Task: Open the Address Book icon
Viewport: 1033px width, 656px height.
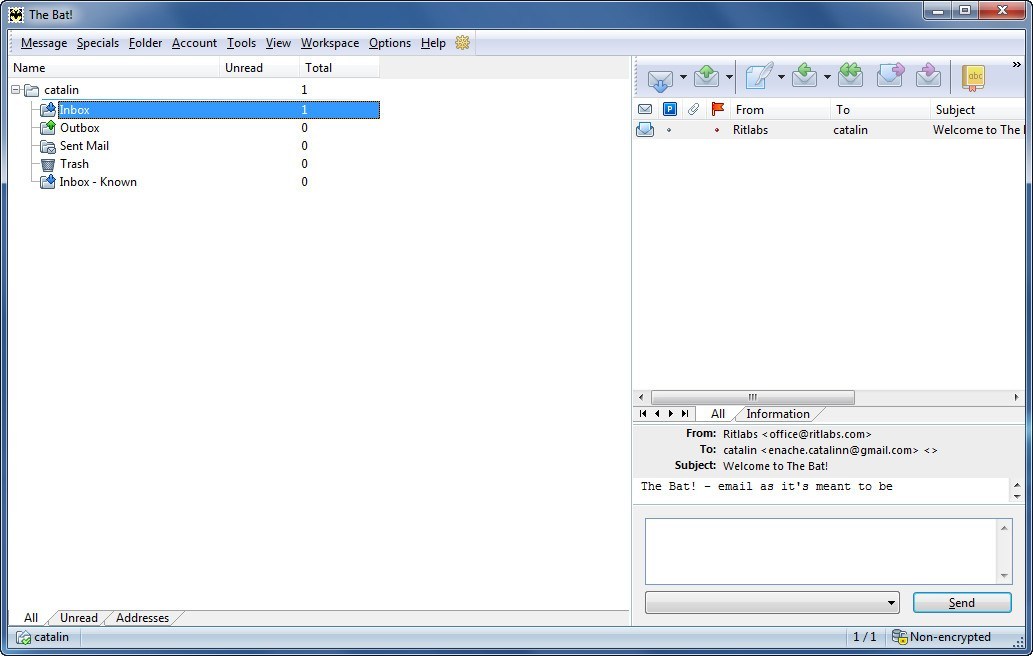Action: (973, 78)
